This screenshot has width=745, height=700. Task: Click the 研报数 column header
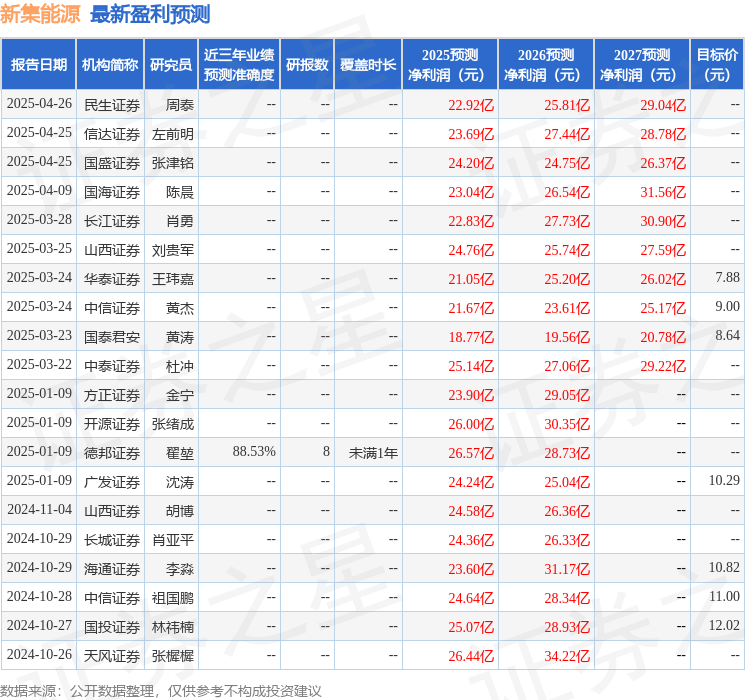click(x=307, y=65)
